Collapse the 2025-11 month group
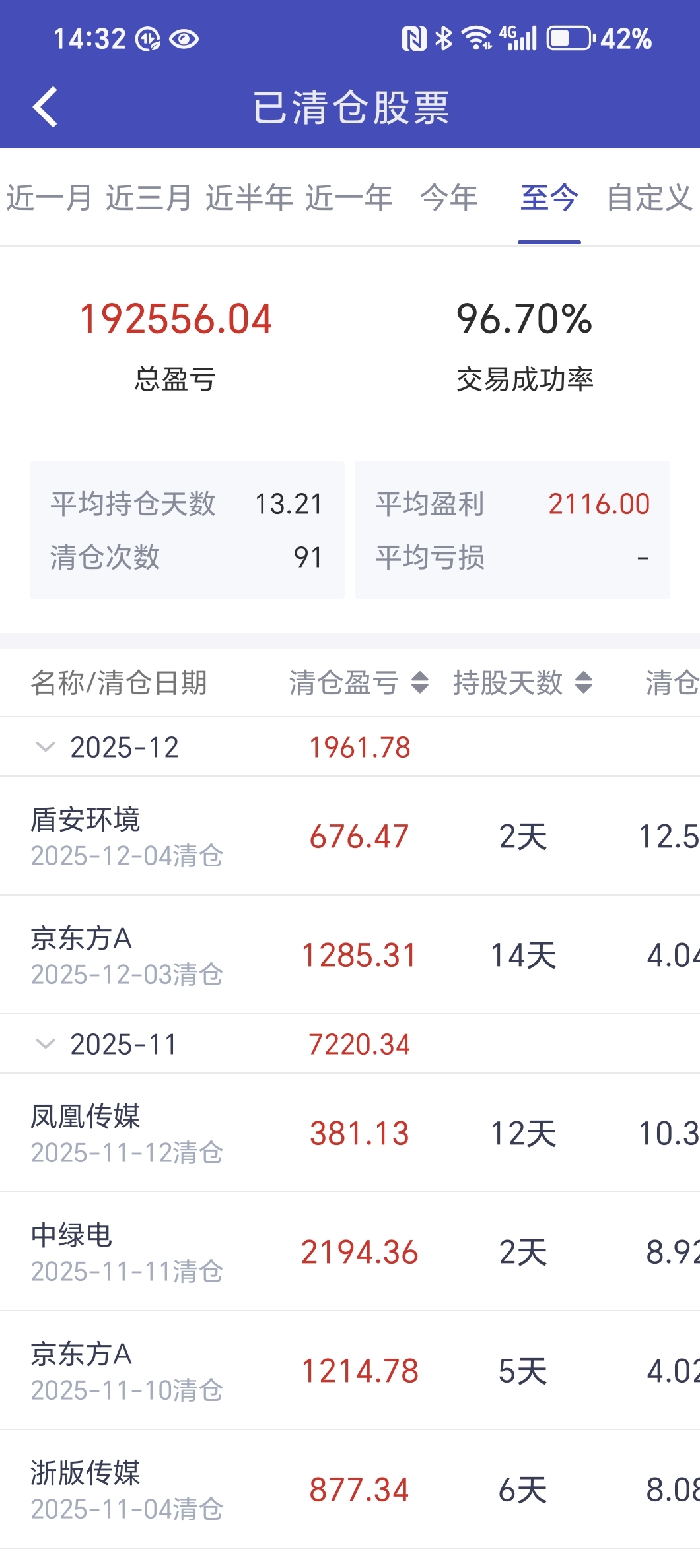This screenshot has height=1568, width=700. [45, 1044]
